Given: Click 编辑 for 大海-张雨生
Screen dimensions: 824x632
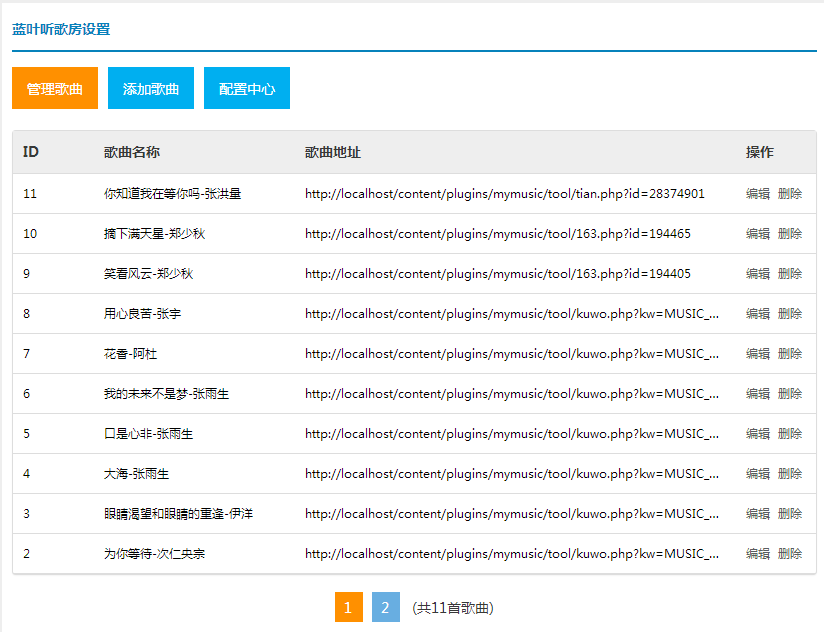Looking at the screenshot, I should (758, 473).
